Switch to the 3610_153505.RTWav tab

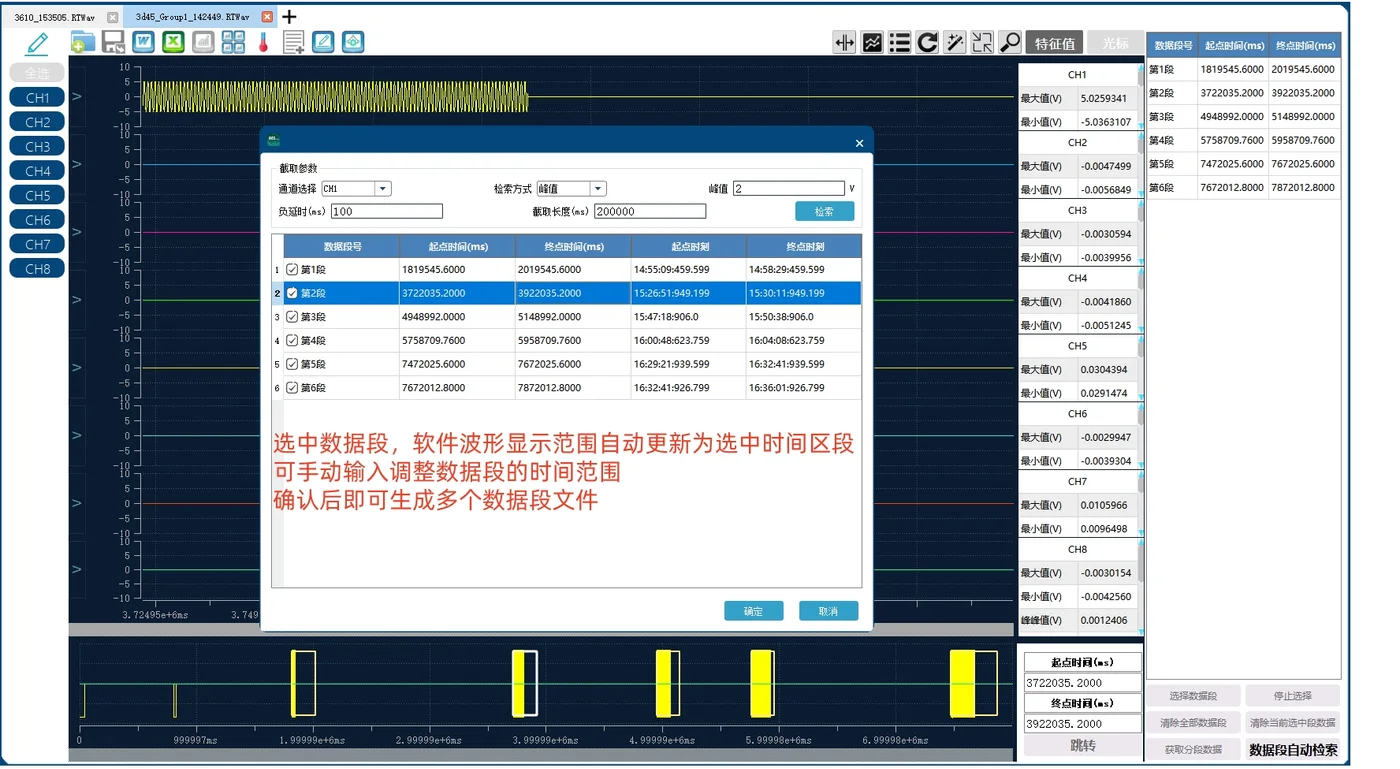[x=54, y=17]
